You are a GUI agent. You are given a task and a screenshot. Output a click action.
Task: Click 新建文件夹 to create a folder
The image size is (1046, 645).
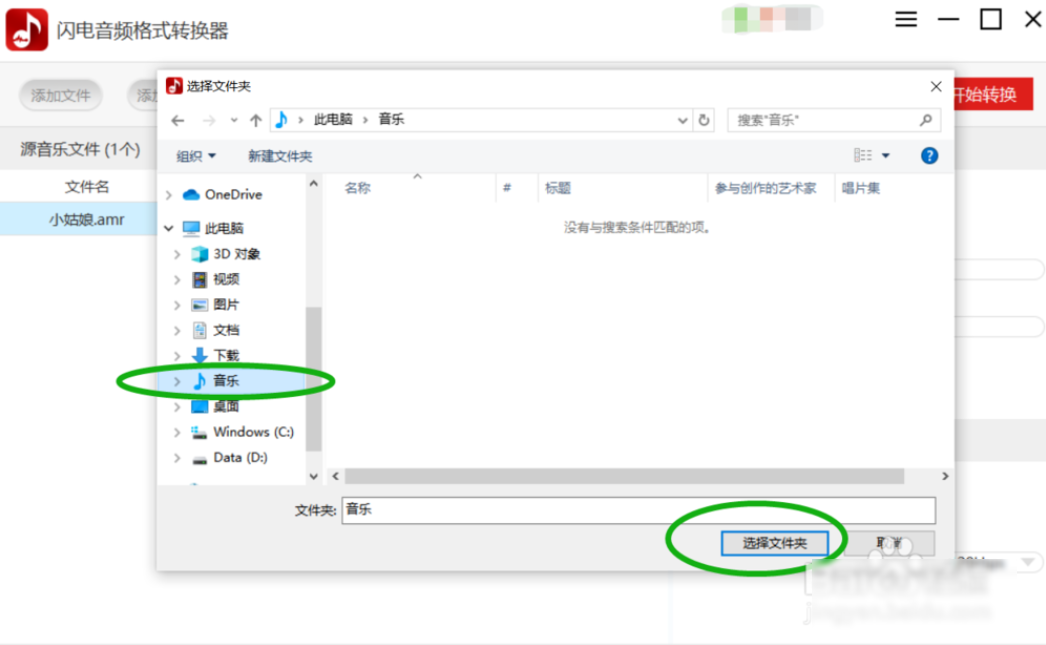click(280, 156)
